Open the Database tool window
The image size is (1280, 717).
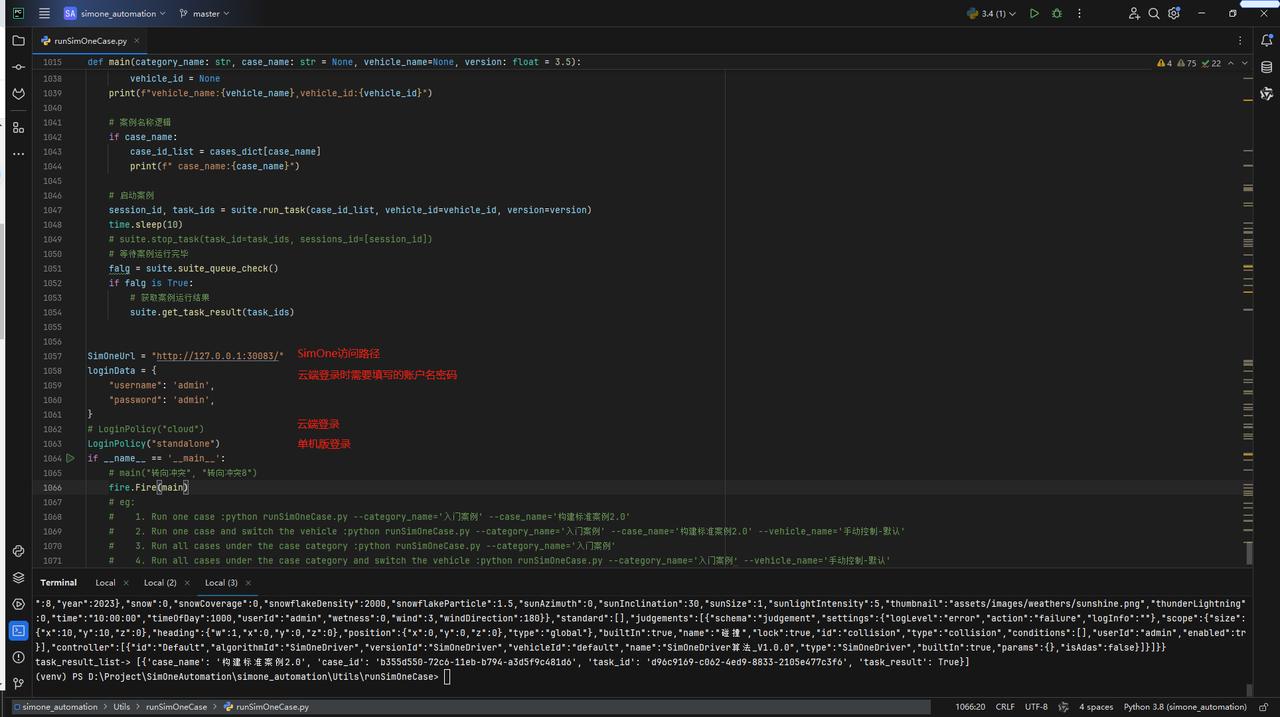click(1267, 67)
